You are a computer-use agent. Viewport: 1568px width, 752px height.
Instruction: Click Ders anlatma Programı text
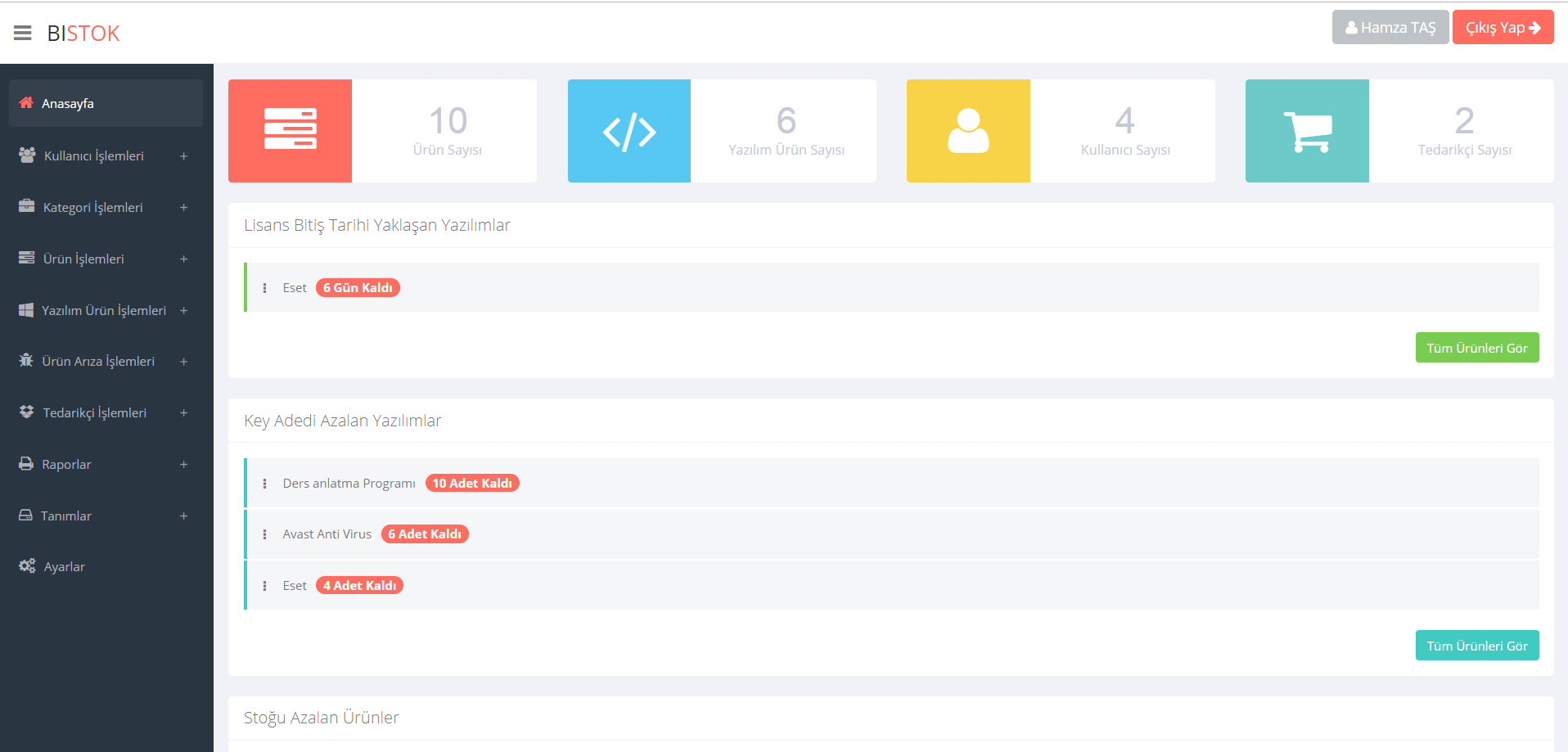click(349, 484)
